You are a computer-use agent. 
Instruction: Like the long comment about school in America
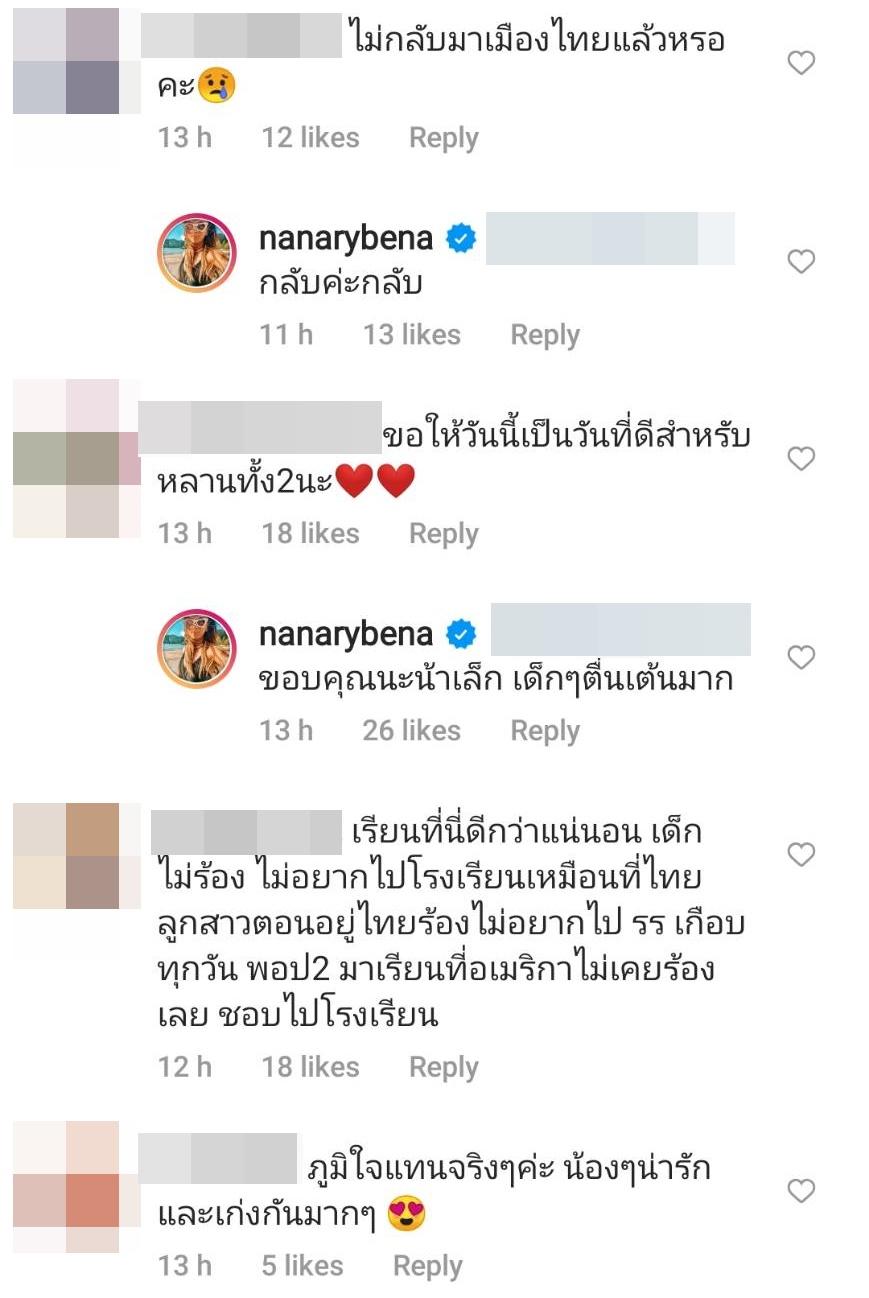[x=801, y=854]
